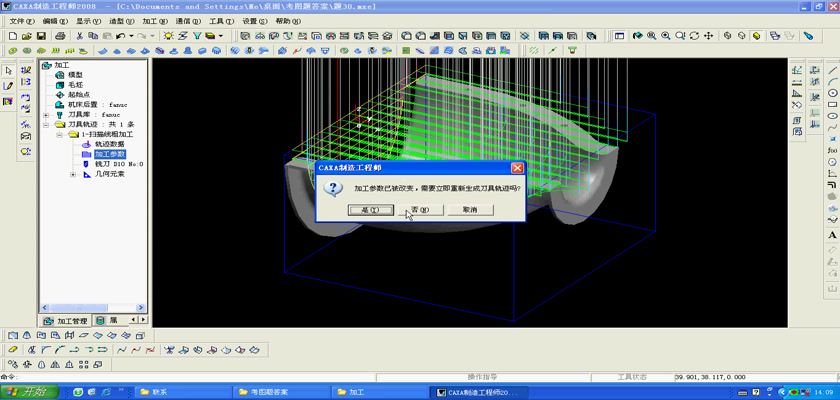Click the straight line draw tool
This screenshot has width=840, height=400.
pyautogui.click(x=832, y=70)
